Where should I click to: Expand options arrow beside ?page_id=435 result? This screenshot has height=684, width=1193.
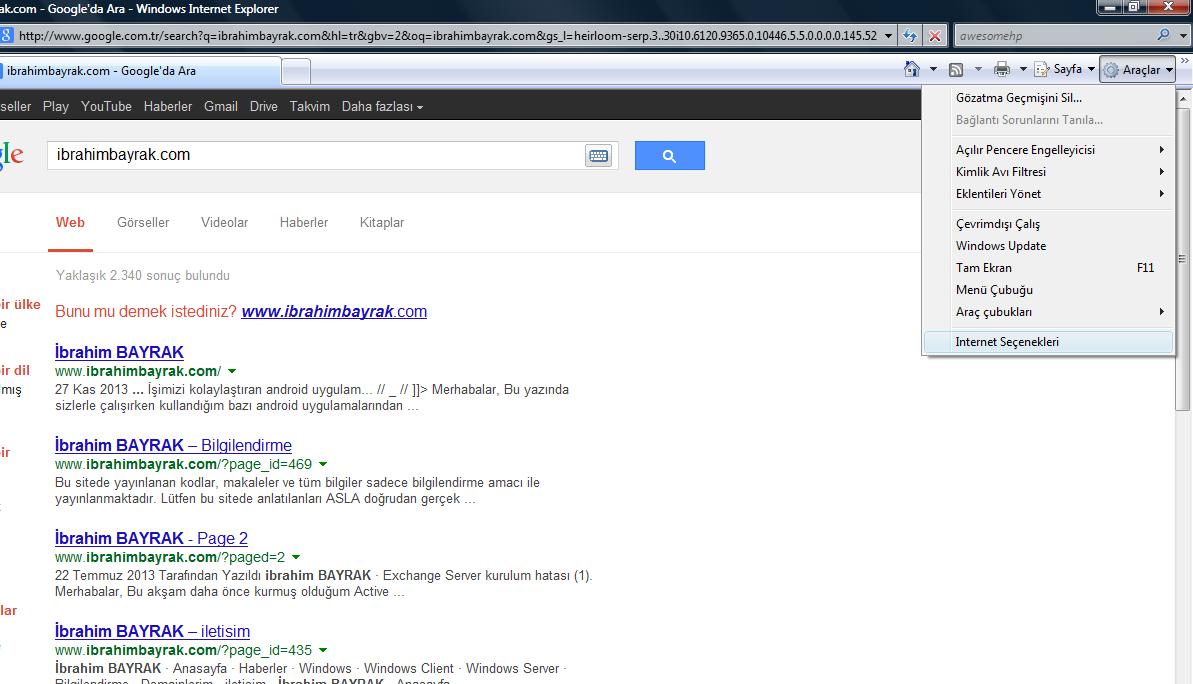[323, 651]
